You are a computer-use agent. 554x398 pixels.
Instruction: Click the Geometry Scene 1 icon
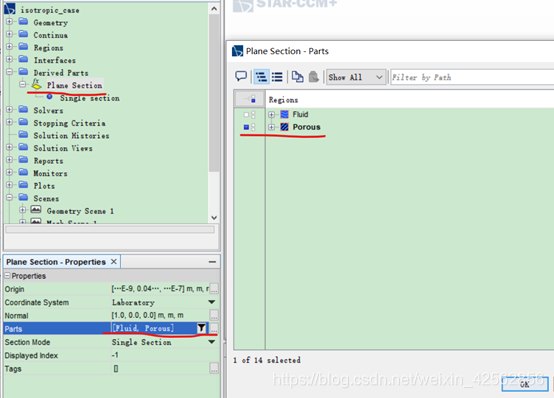point(36,210)
